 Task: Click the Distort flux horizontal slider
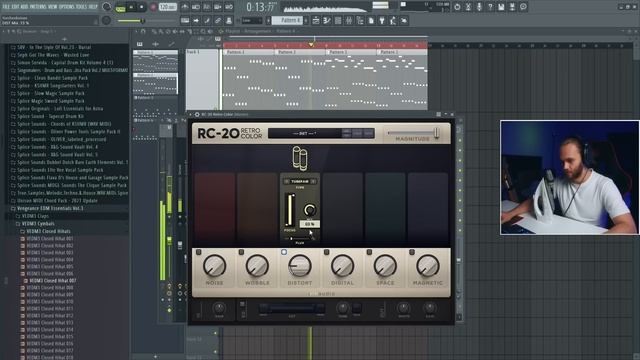pos(300,239)
